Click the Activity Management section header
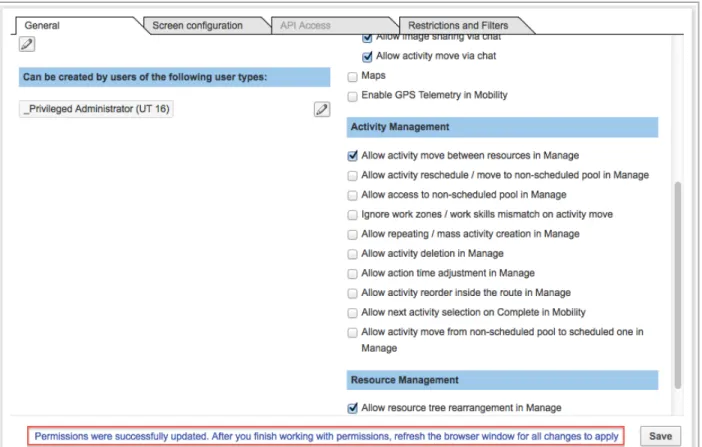 pyautogui.click(x=502, y=127)
